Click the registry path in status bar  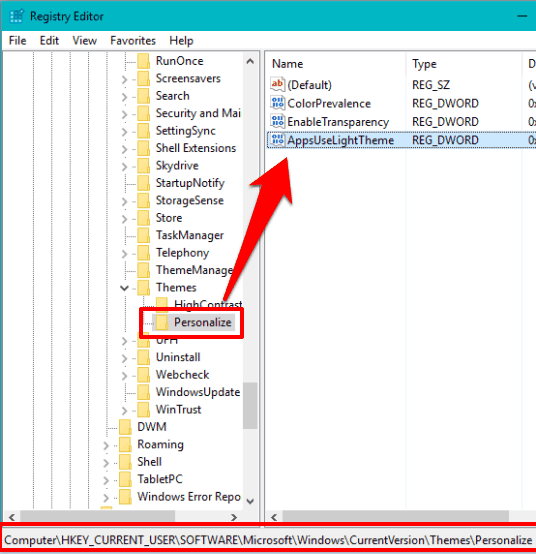tap(268, 540)
